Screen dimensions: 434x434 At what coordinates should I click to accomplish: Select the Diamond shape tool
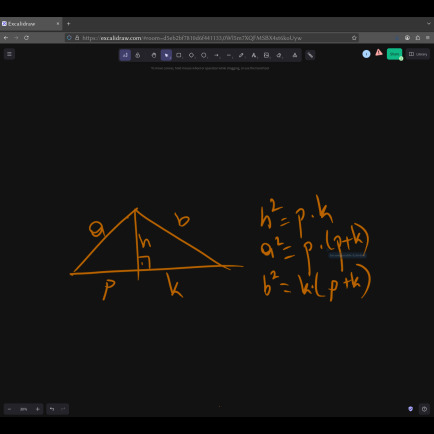(191, 55)
